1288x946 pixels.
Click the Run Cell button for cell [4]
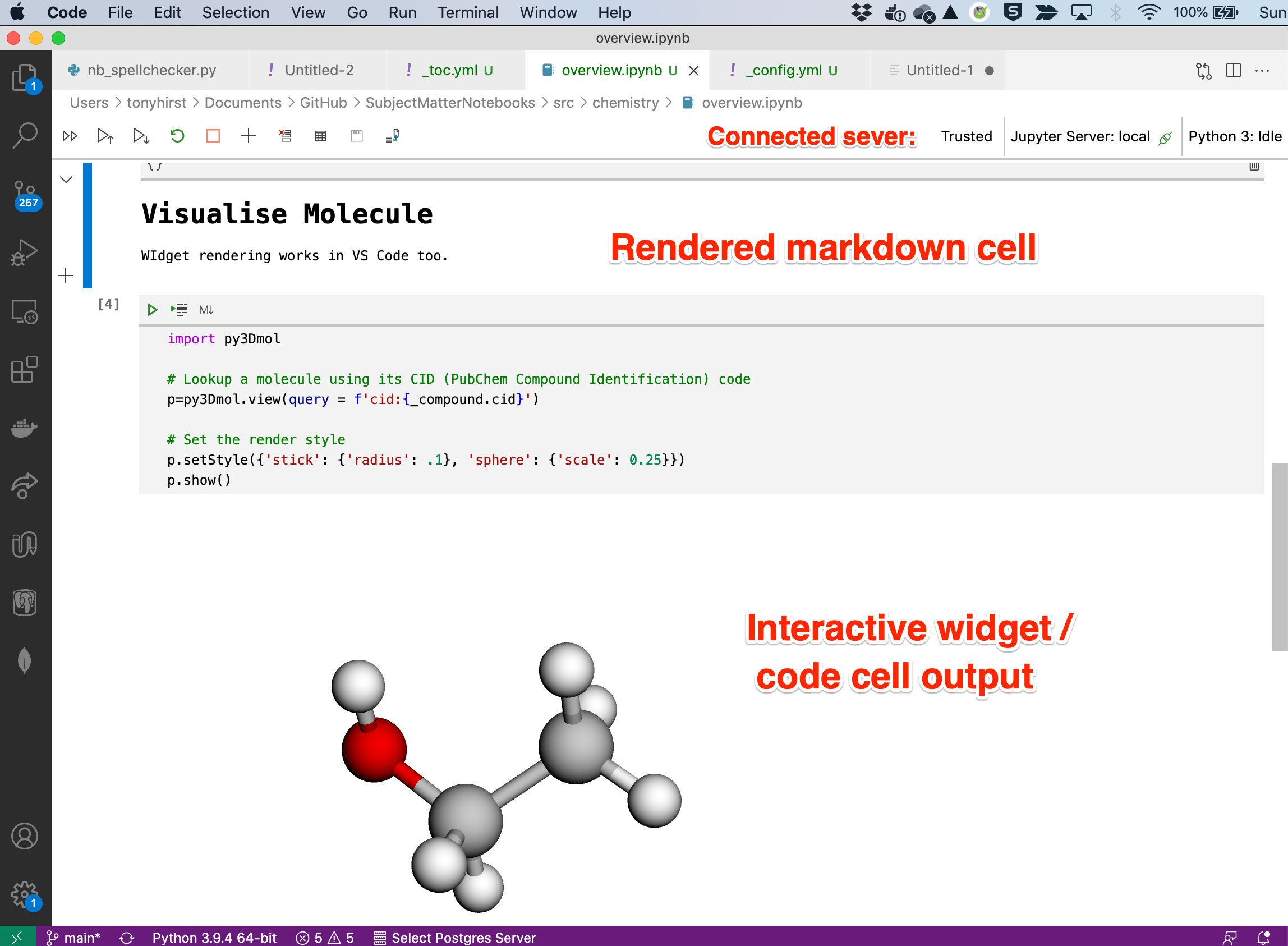[151, 309]
